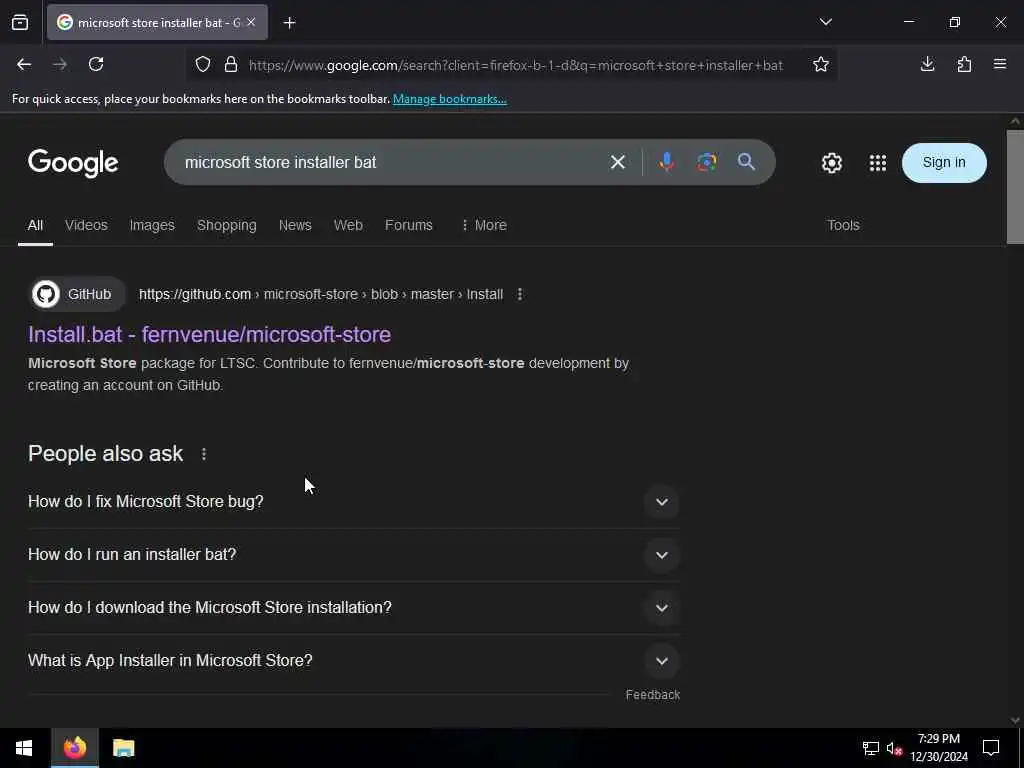
Task: Open the search Tools options
Action: pyautogui.click(x=843, y=225)
